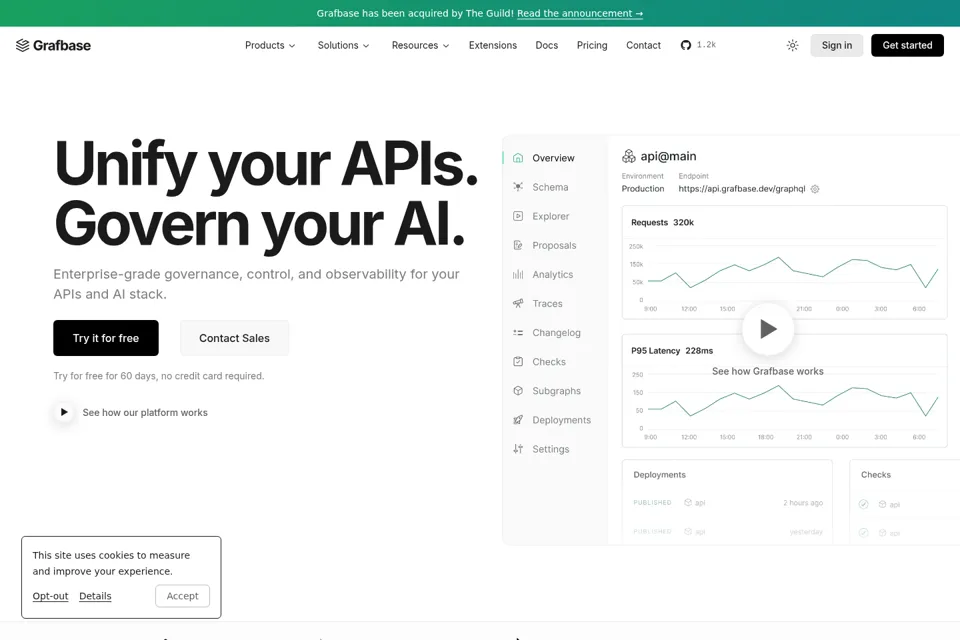Click the endpoint settings gear icon
This screenshot has width=960, height=640.
pyautogui.click(x=815, y=189)
